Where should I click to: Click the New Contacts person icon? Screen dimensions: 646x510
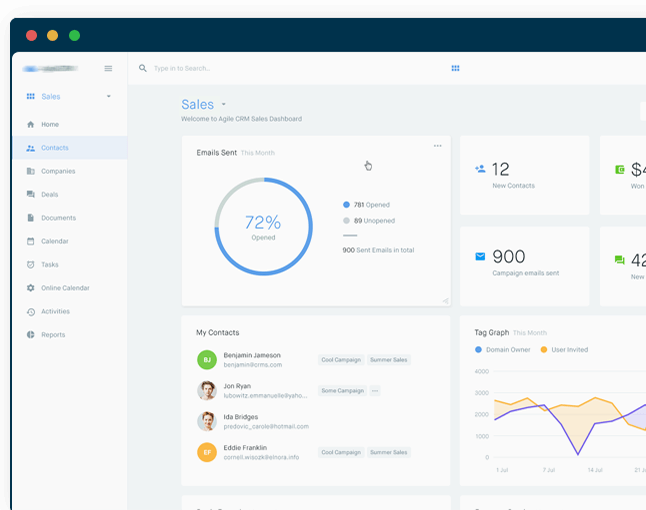(x=480, y=170)
